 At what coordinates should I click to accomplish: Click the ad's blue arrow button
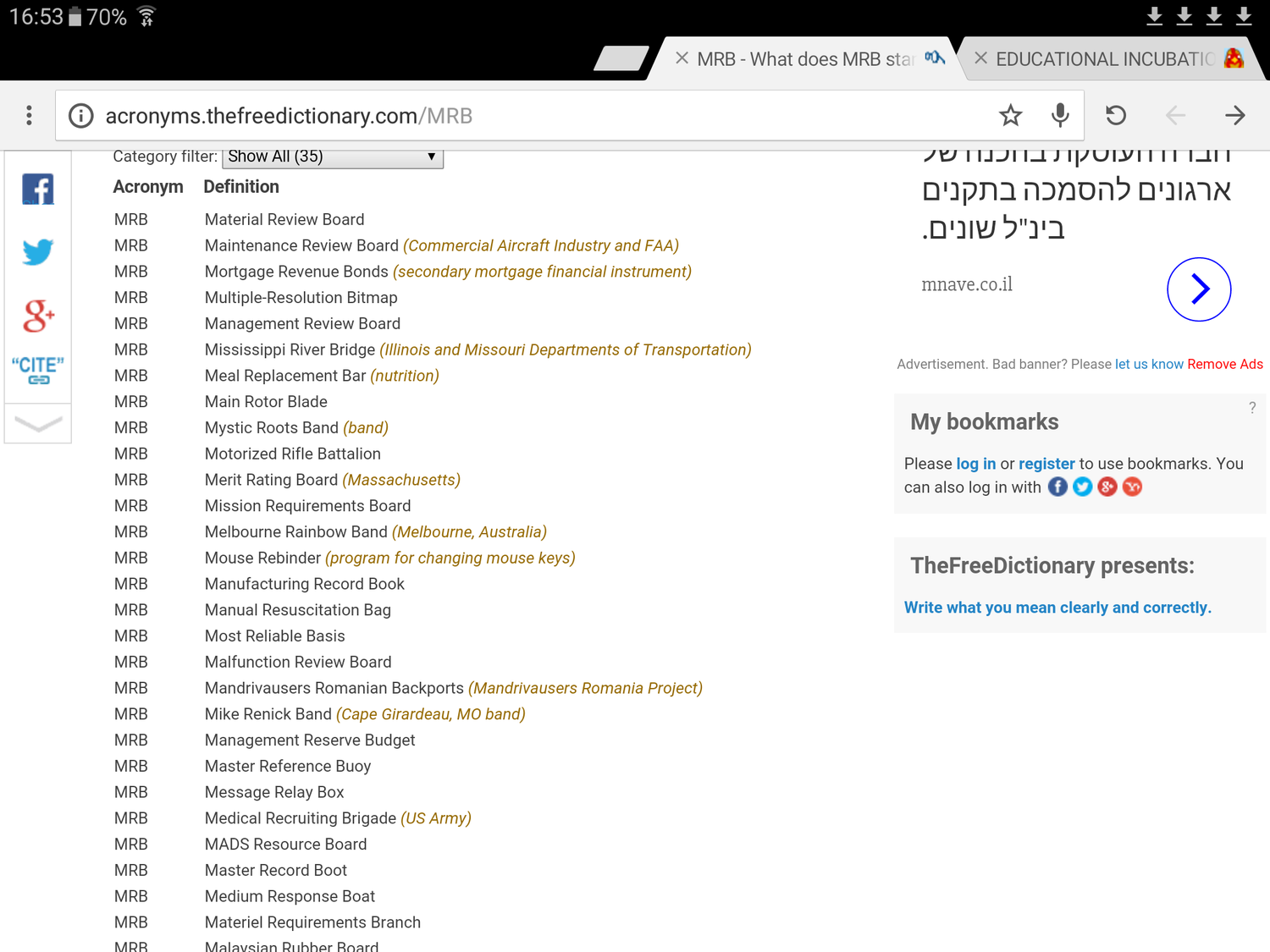(1199, 289)
